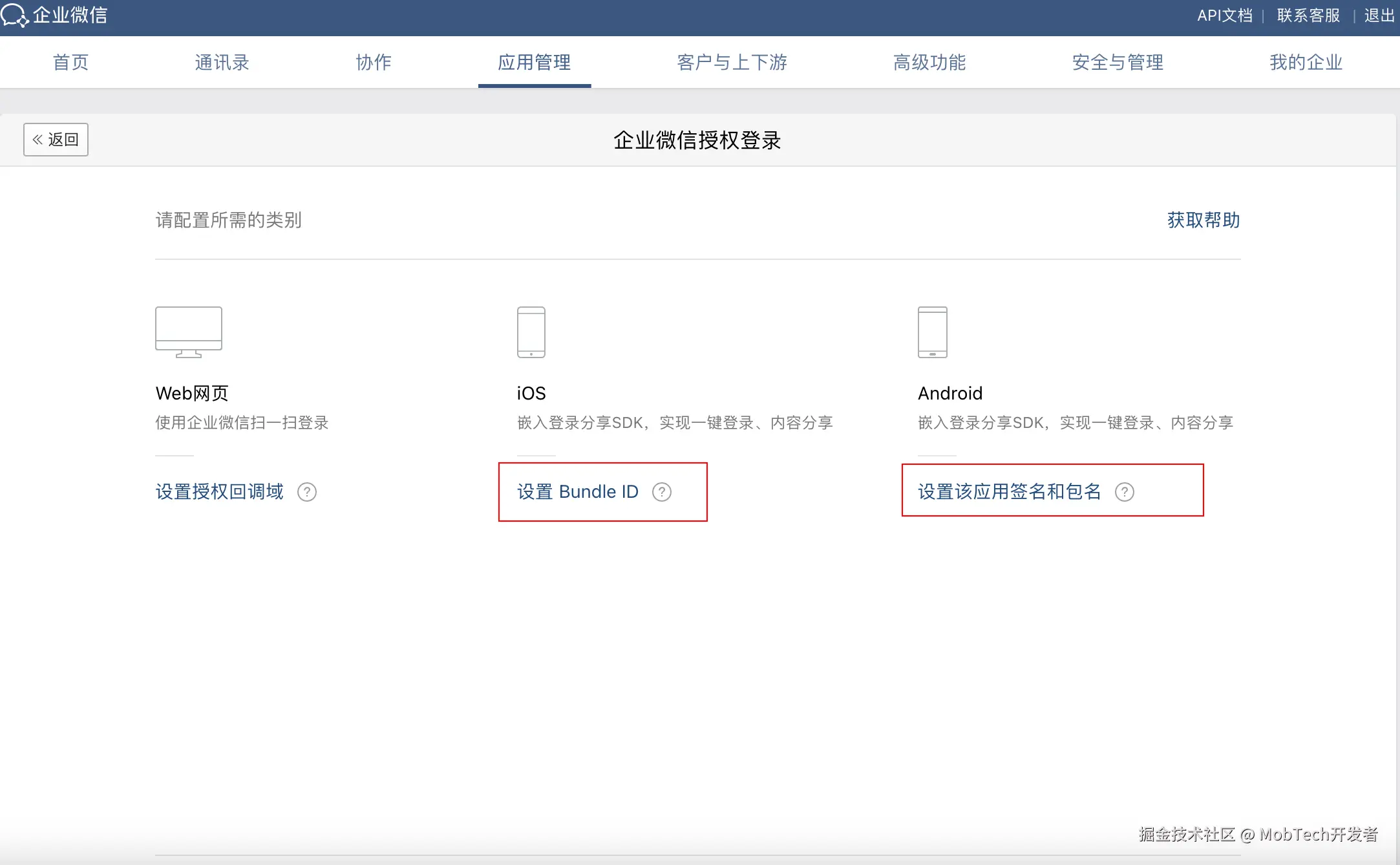This screenshot has height=865, width=1400.
Task: Open the 我的企业 tab
Action: pyautogui.click(x=1306, y=62)
